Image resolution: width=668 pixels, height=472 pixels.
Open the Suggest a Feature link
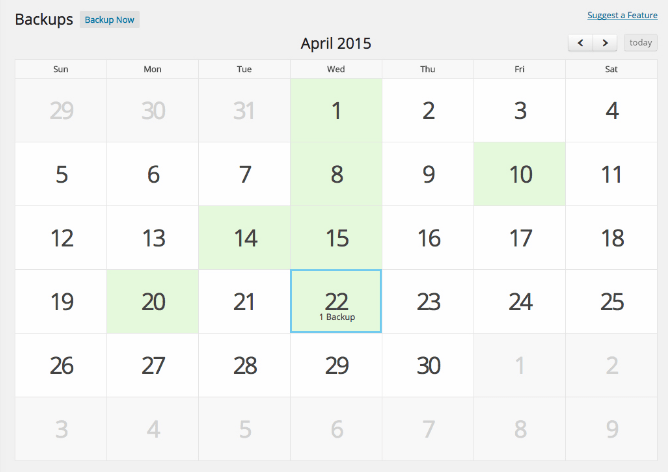[622, 16]
